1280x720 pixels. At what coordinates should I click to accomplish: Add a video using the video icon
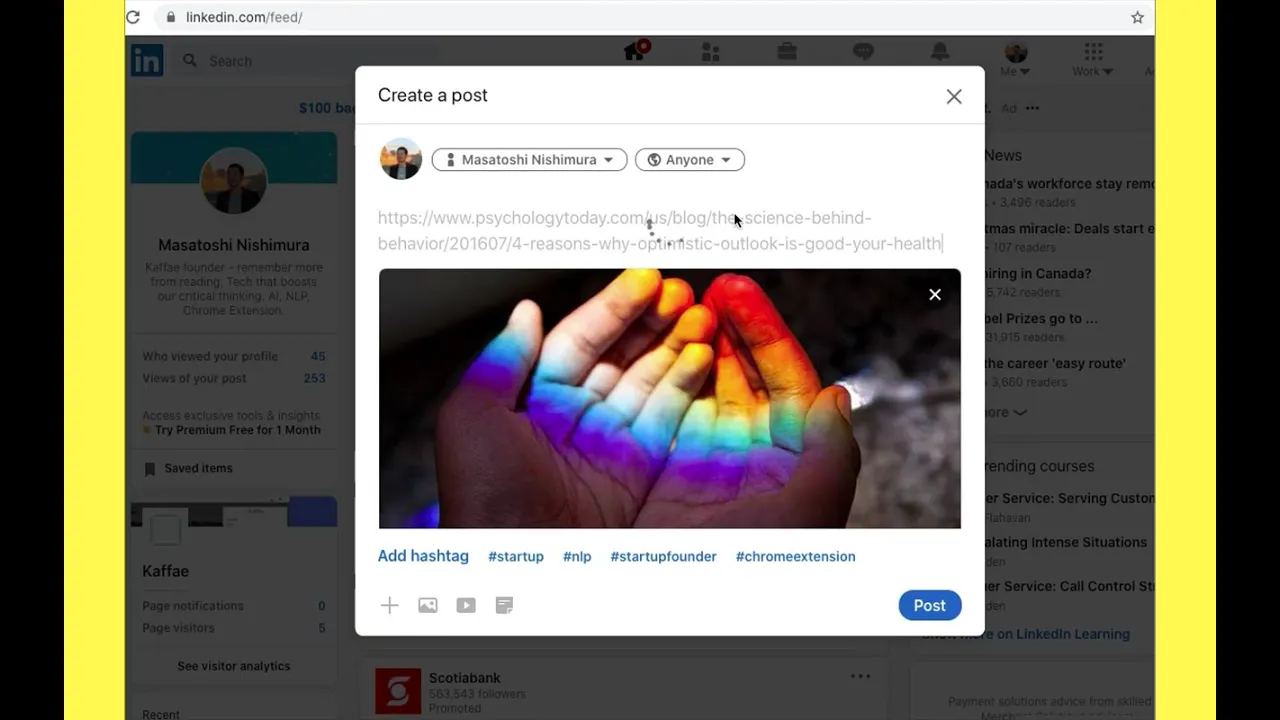pyautogui.click(x=466, y=605)
